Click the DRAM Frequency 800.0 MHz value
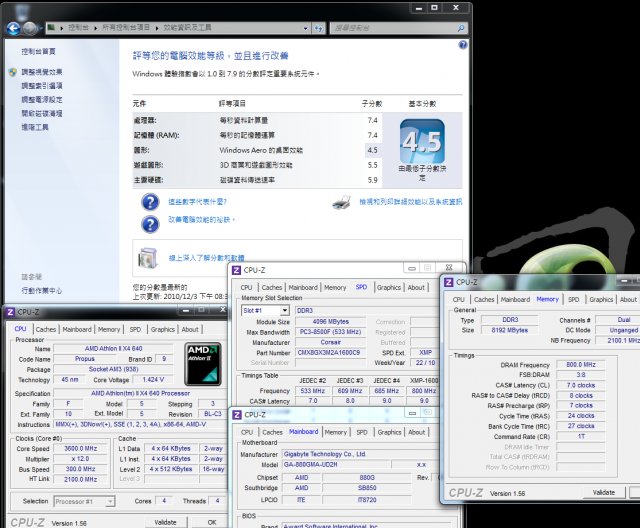Image resolution: width=640 pixels, height=528 pixels. pos(580,365)
